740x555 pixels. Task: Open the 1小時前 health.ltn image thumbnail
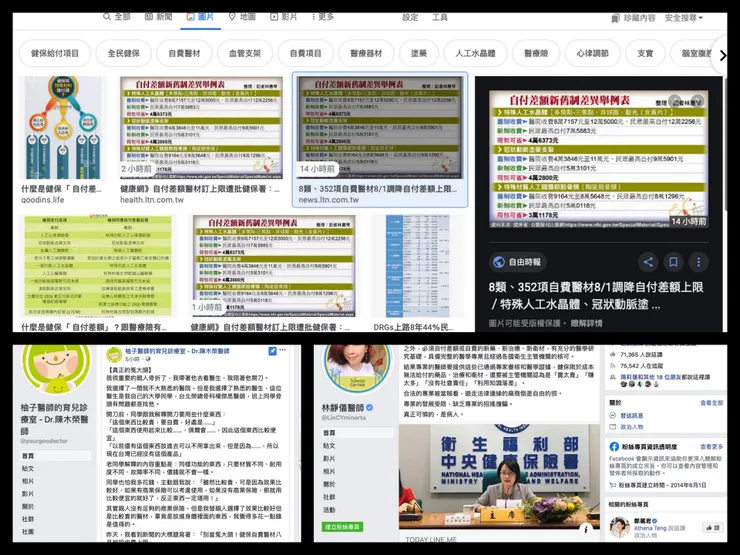(x=273, y=266)
